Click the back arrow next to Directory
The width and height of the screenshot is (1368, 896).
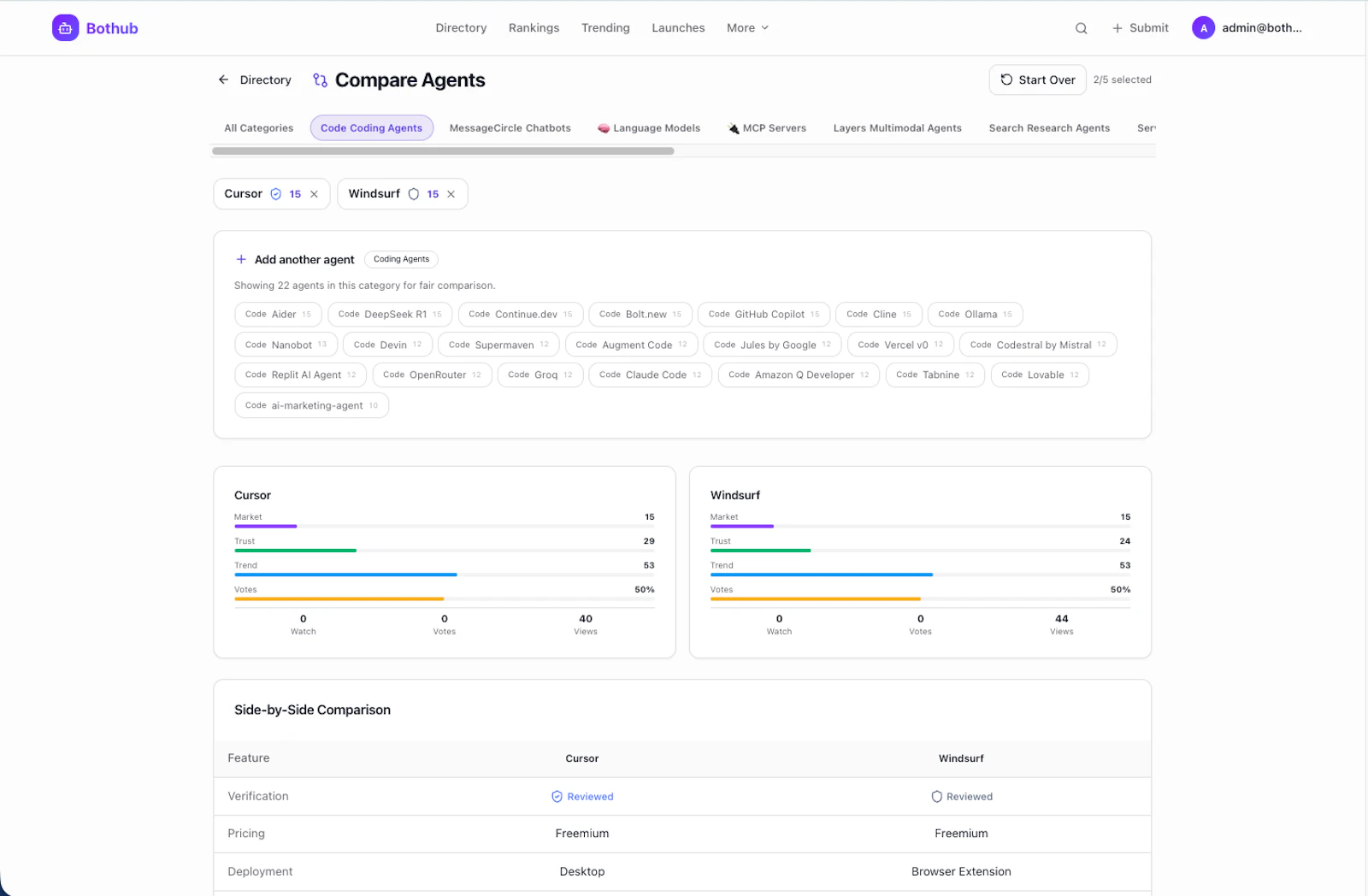(223, 80)
